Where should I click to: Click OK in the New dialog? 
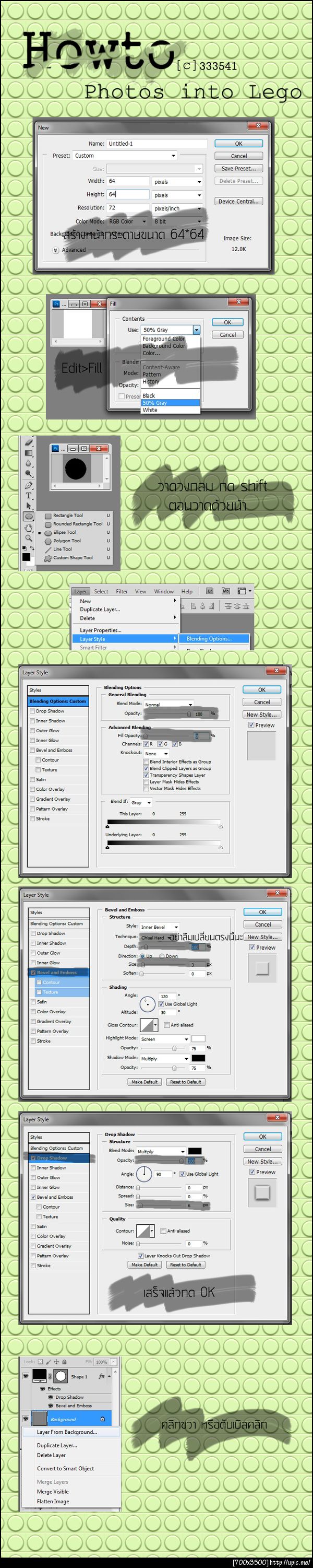(x=238, y=144)
